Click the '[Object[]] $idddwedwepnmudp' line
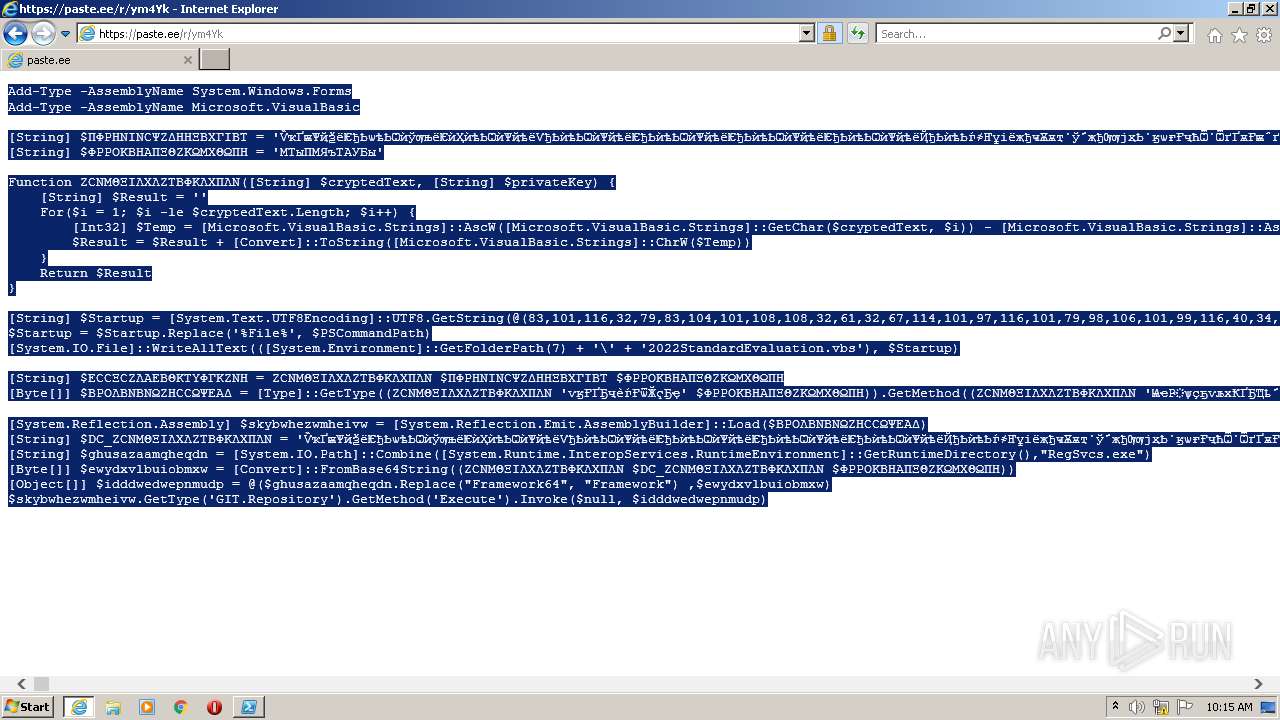This screenshot has width=1280, height=720. click(x=420, y=484)
